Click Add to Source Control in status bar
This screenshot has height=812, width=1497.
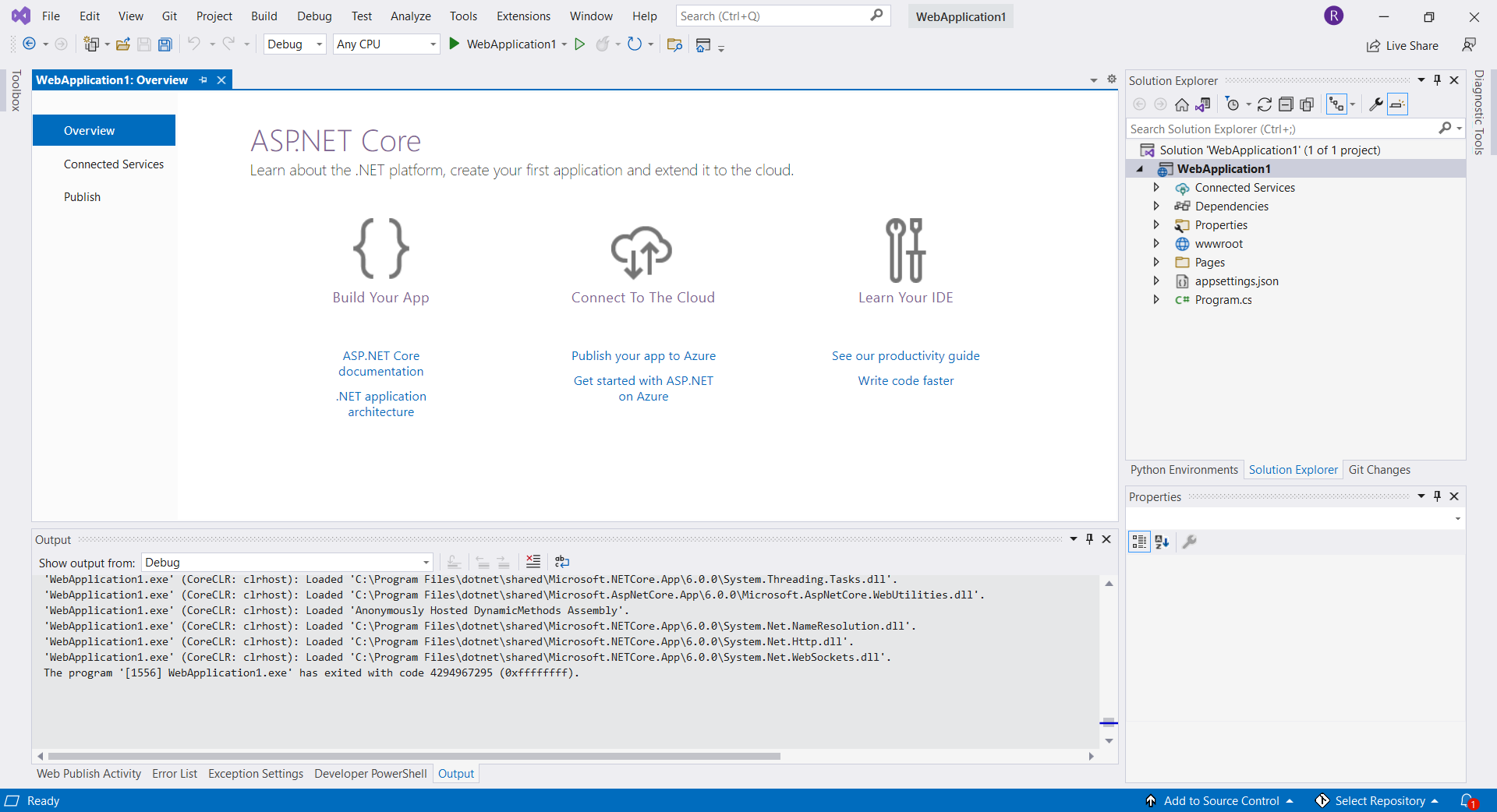(x=1220, y=801)
